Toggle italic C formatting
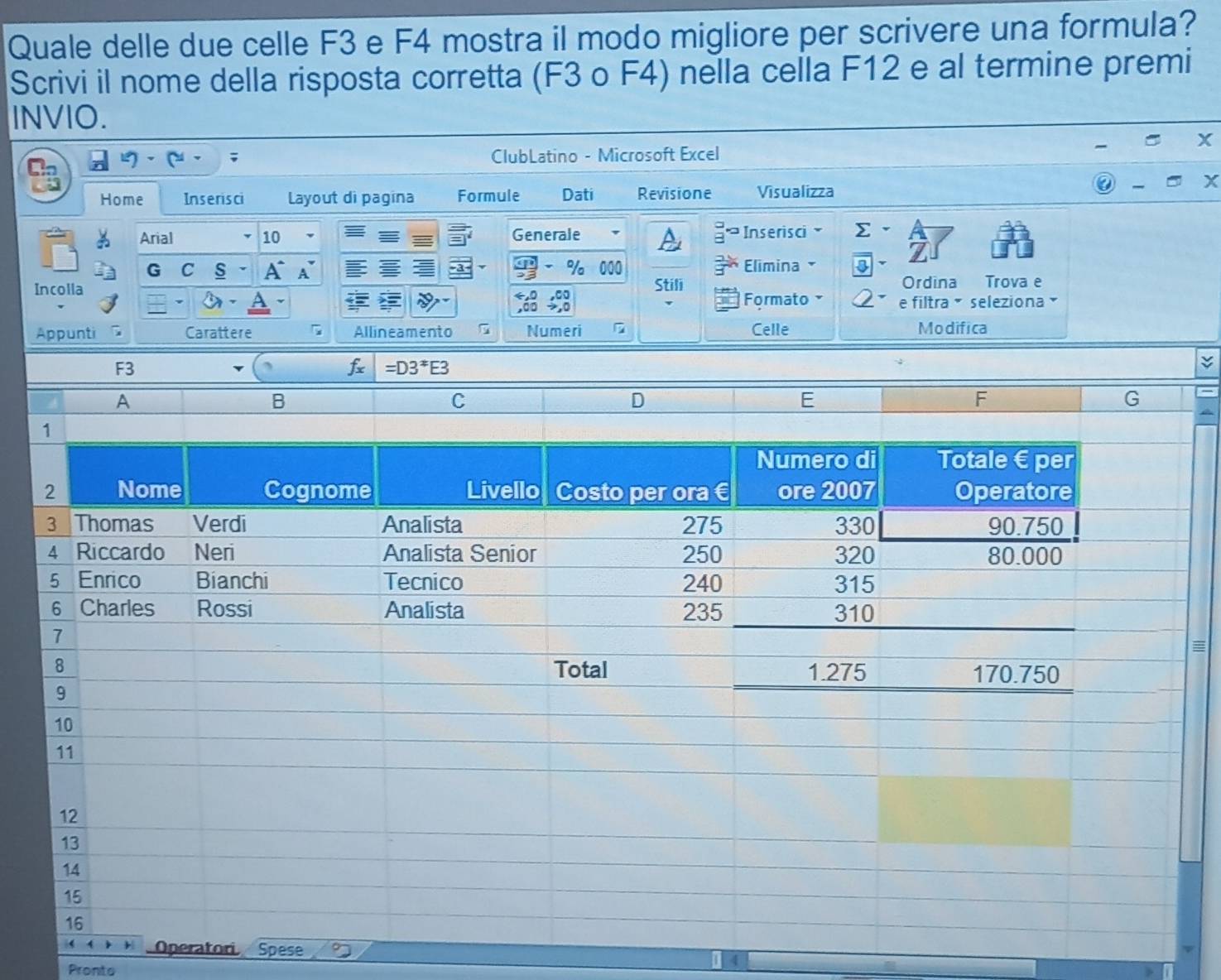The image size is (1221, 980). (187, 271)
